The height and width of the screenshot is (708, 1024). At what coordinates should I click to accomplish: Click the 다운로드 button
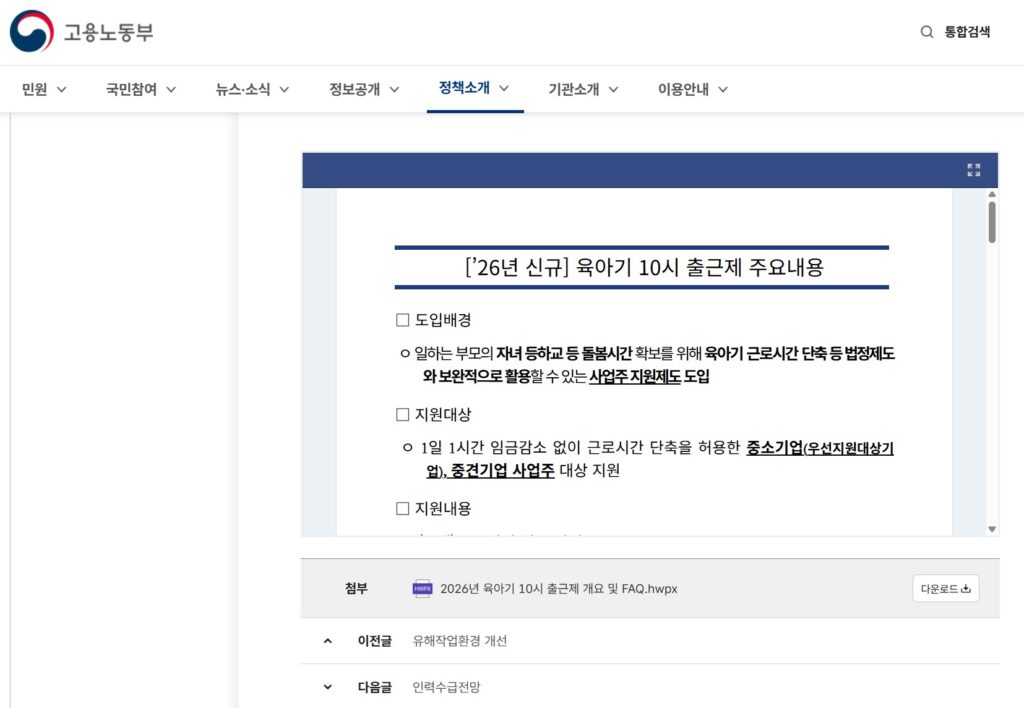[x=945, y=589]
